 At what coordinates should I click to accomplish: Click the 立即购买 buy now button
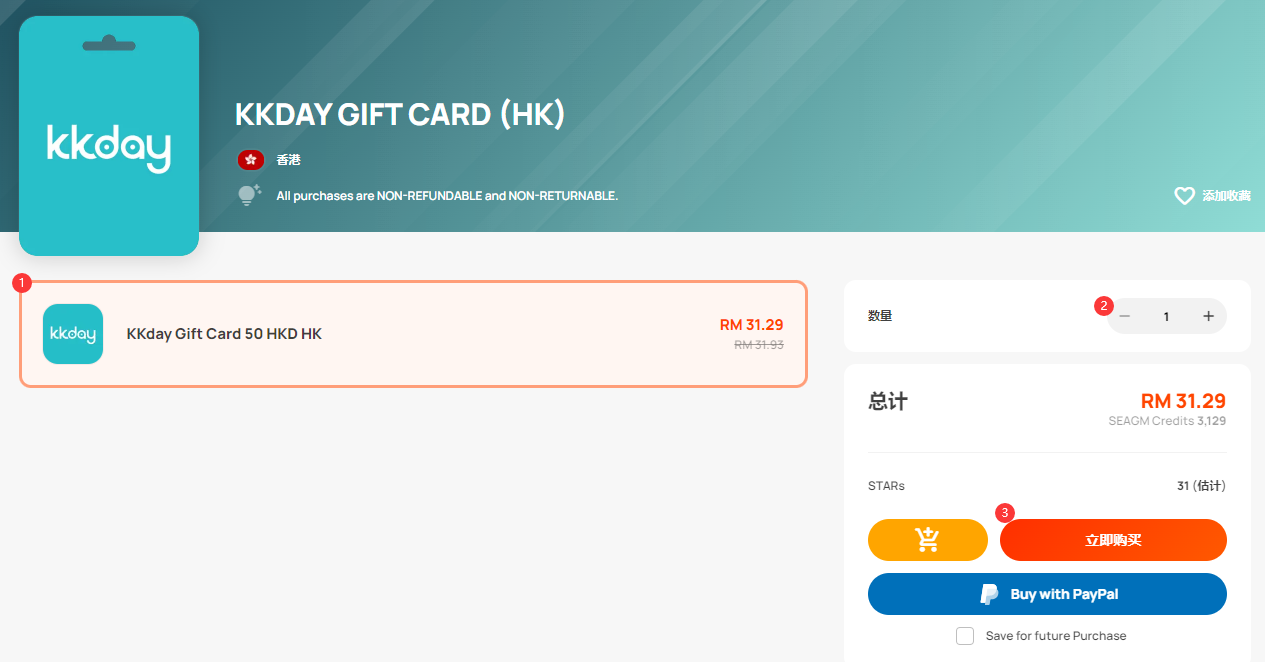pyautogui.click(x=1113, y=540)
